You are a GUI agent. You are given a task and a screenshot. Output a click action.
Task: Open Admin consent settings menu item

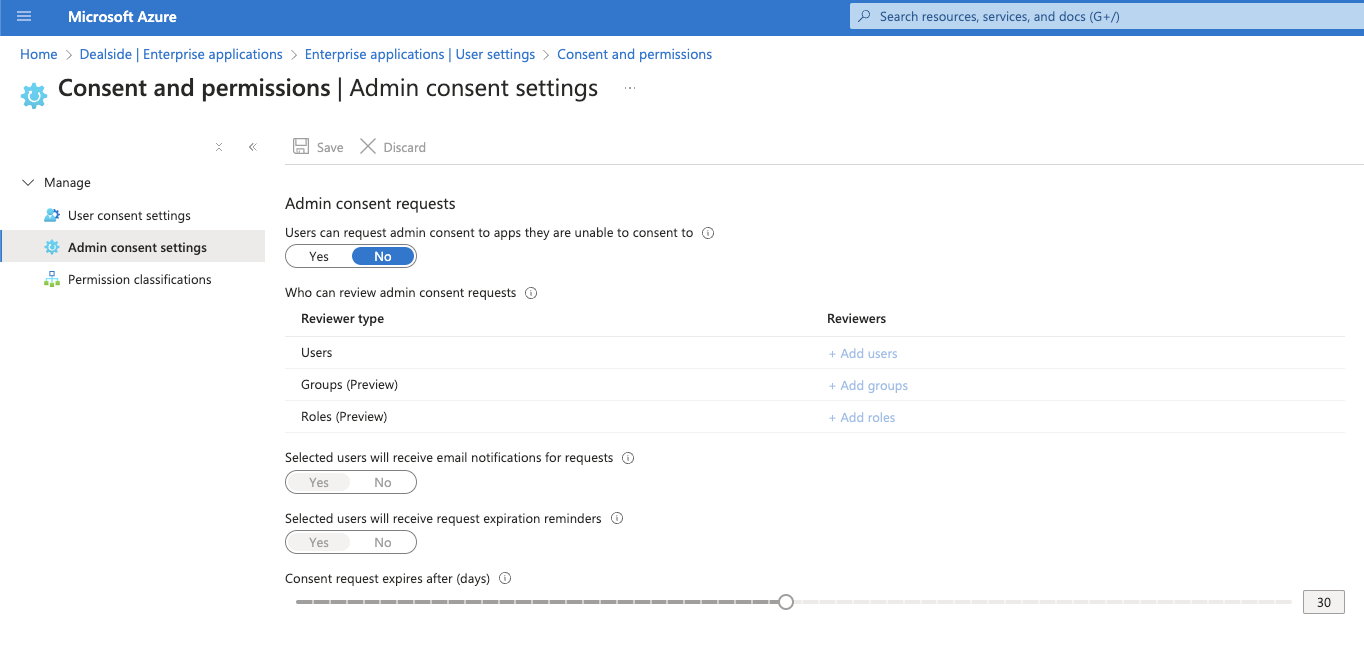[x=137, y=248]
